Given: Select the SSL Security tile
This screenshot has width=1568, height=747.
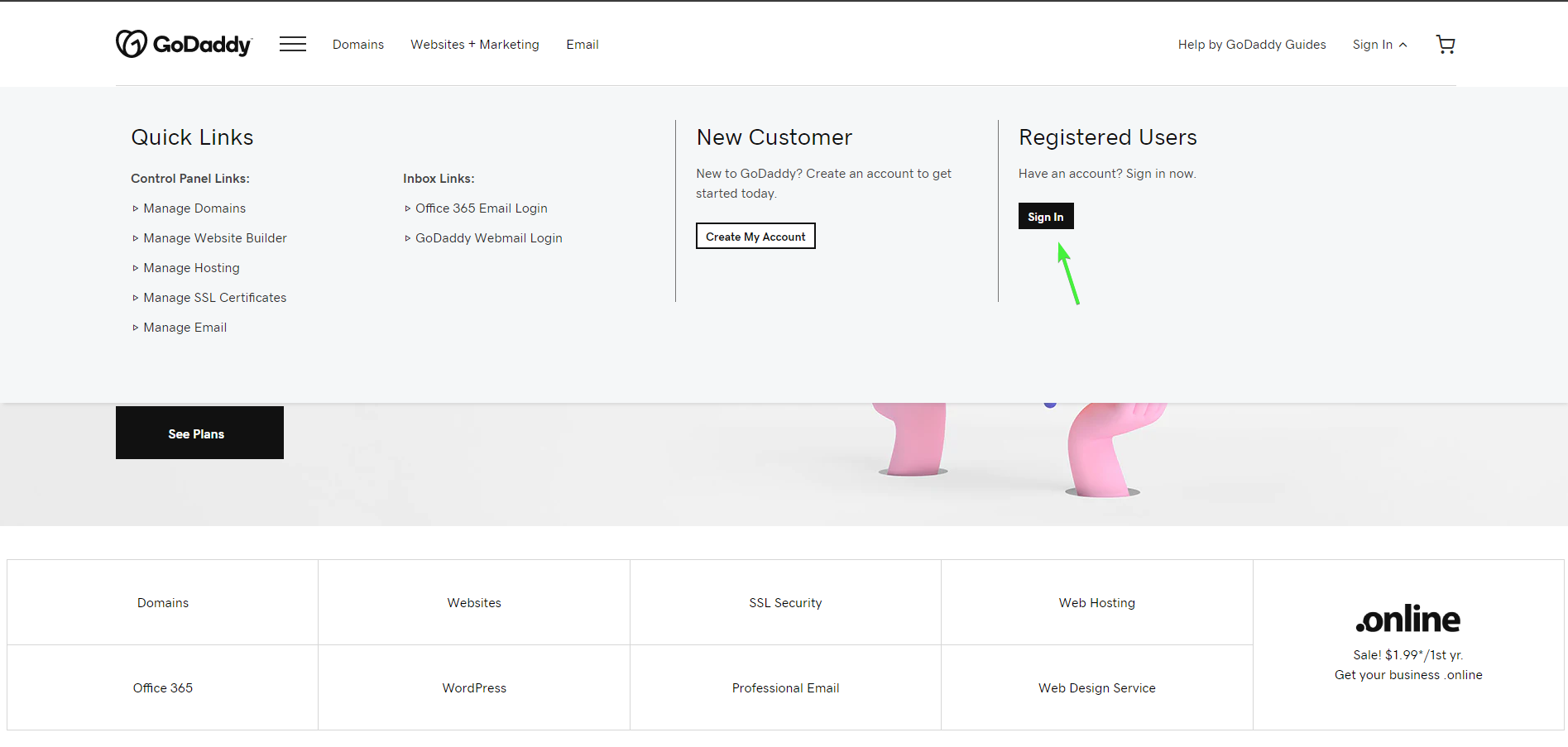Looking at the screenshot, I should (x=785, y=602).
